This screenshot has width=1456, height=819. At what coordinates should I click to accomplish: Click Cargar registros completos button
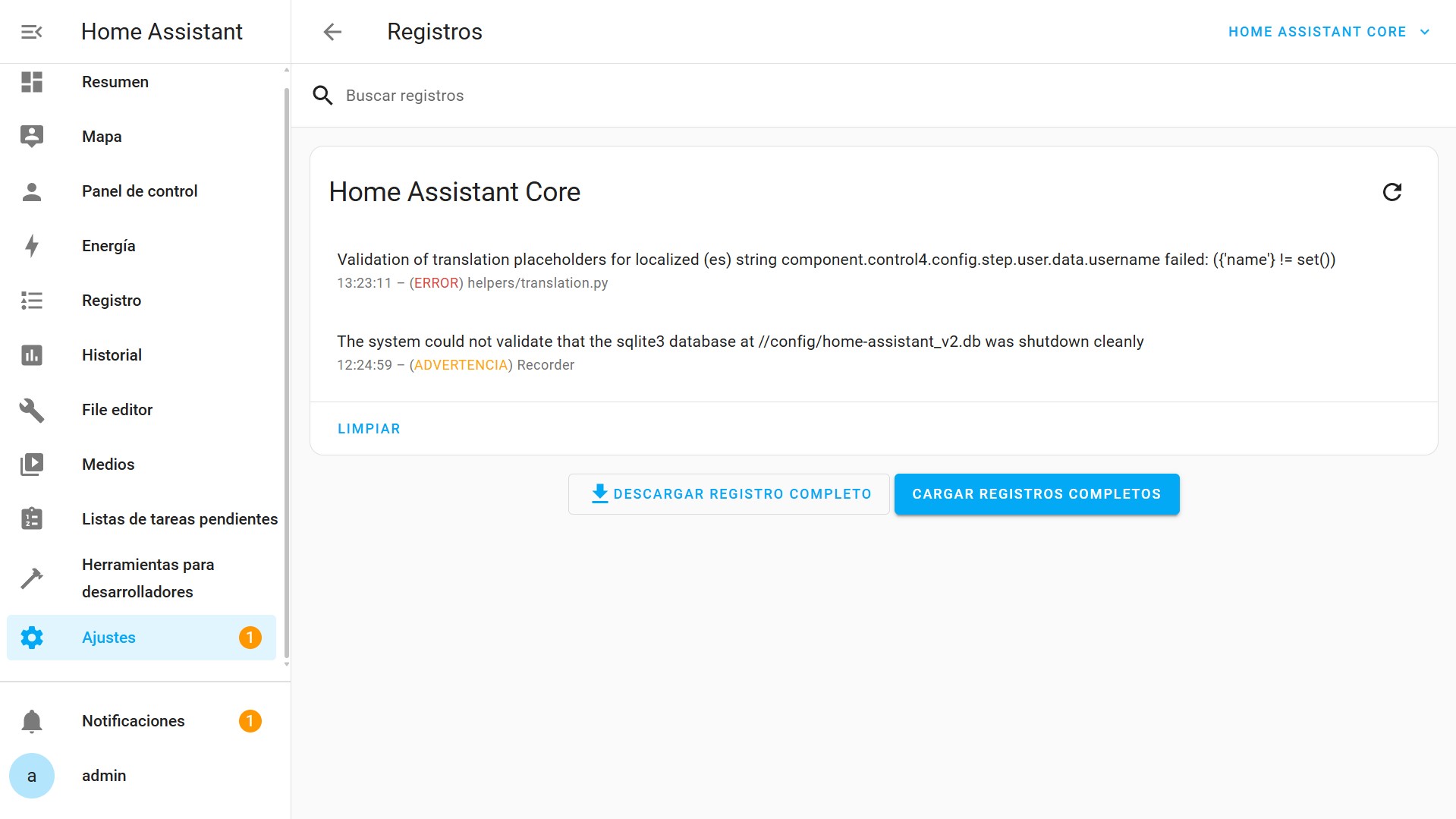click(x=1036, y=494)
